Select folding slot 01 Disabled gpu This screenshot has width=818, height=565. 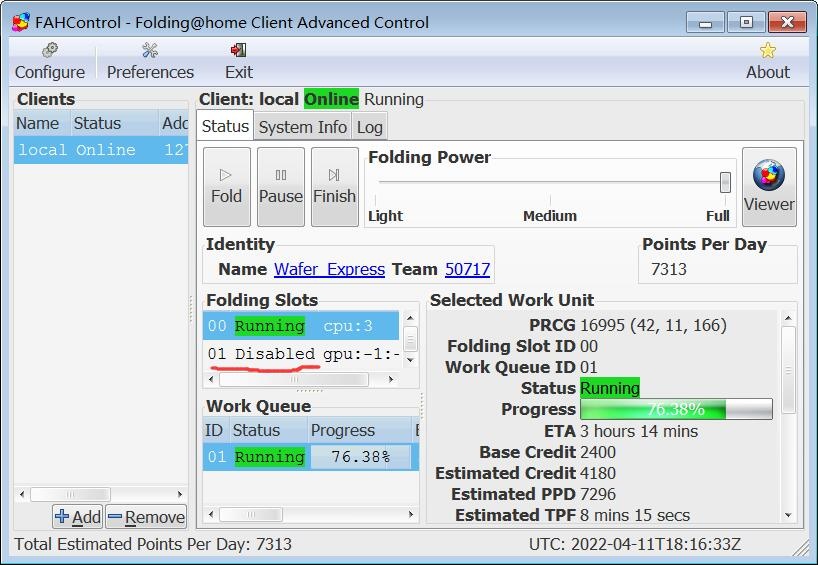[x=301, y=354]
